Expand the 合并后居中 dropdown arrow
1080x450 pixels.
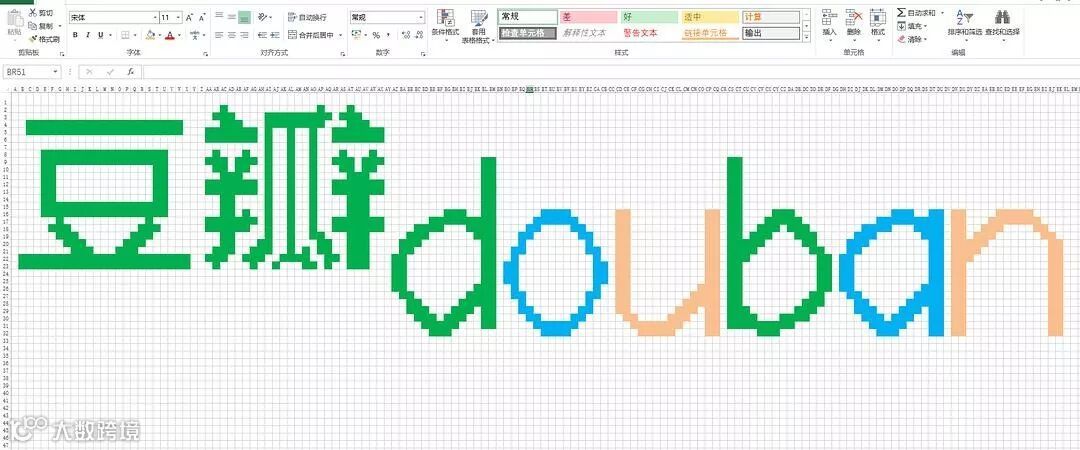click(x=340, y=34)
